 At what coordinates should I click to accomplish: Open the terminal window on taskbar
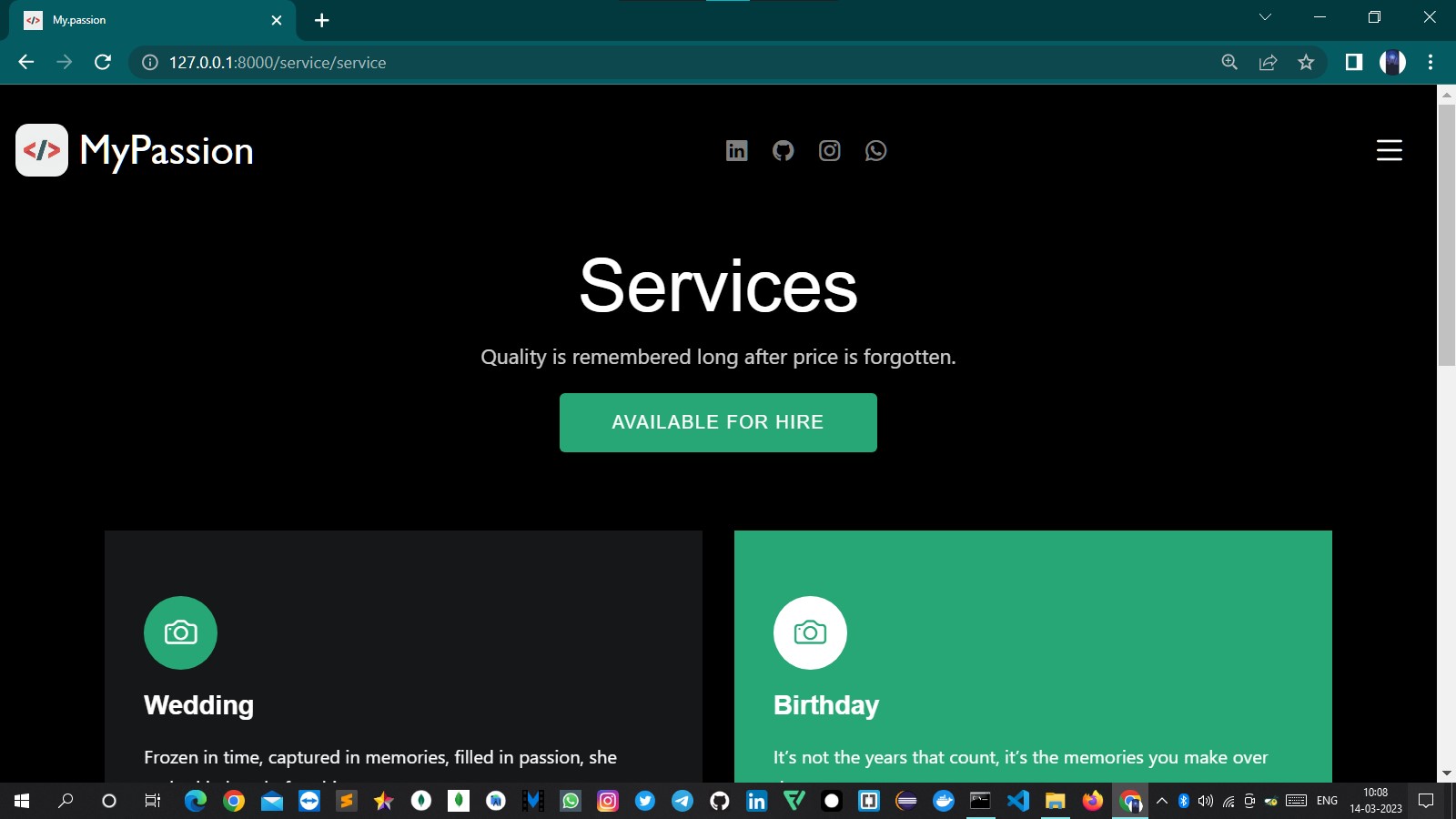(x=980, y=801)
